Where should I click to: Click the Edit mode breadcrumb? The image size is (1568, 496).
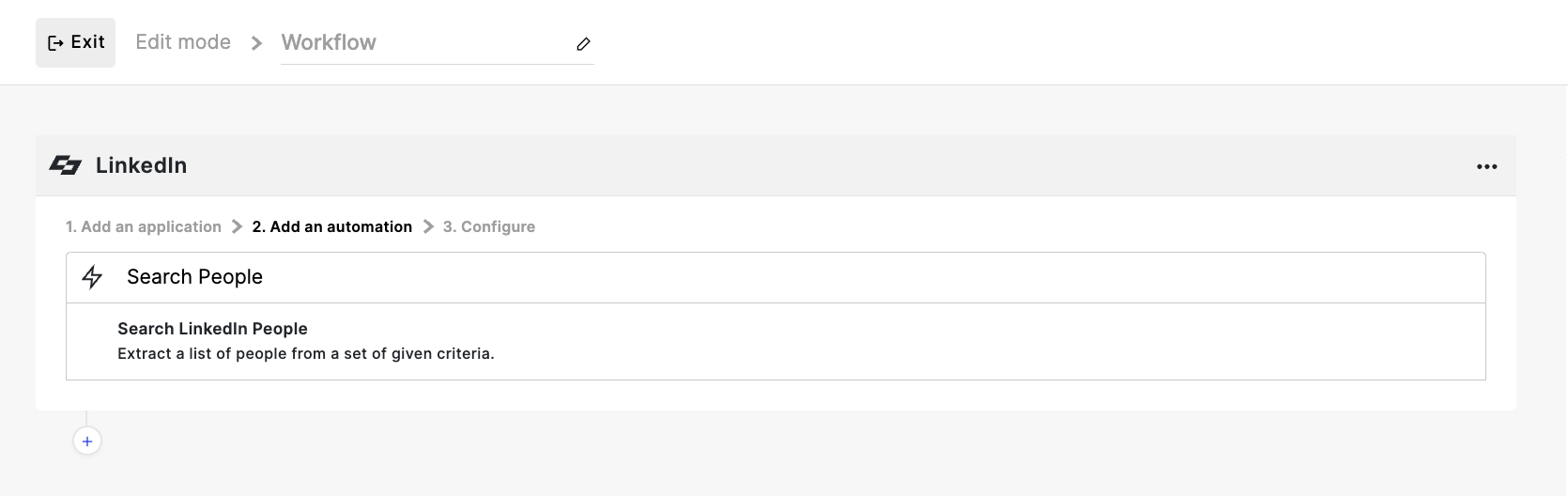pos(183,42)
